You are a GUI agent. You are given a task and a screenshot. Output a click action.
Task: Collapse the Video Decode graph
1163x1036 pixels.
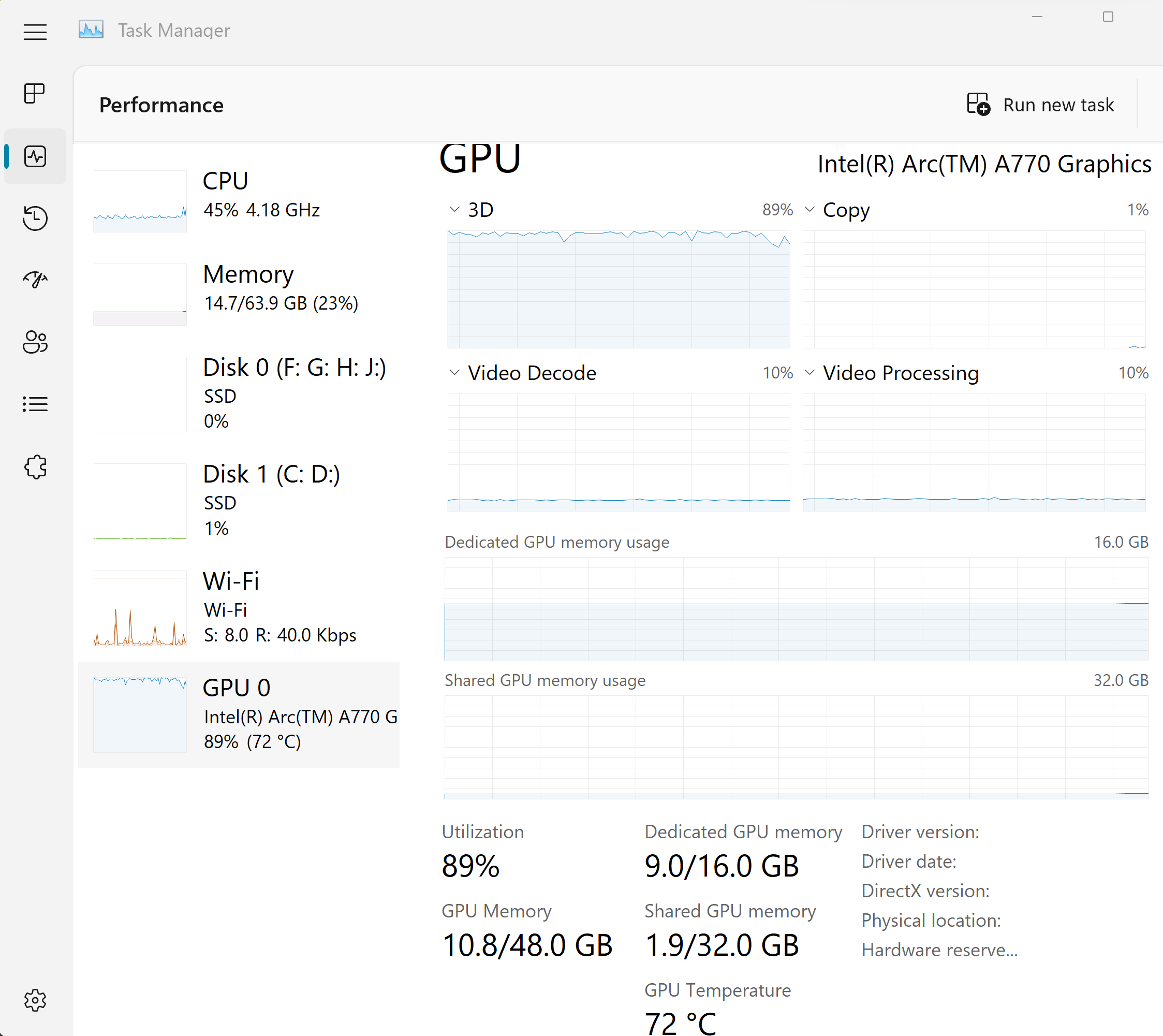[x=453, y=373]
